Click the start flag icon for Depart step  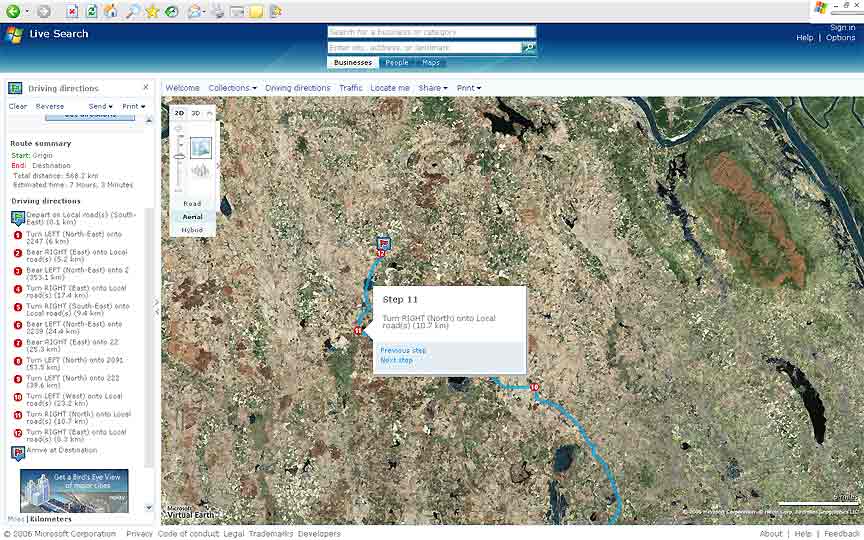(x=18, y=218)
